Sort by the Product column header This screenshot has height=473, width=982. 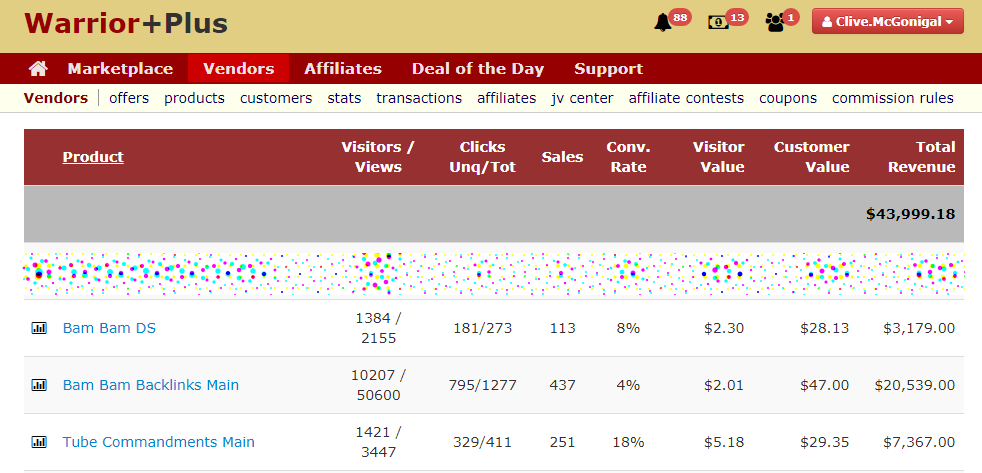pyautogui.click(x=93, y=157)
